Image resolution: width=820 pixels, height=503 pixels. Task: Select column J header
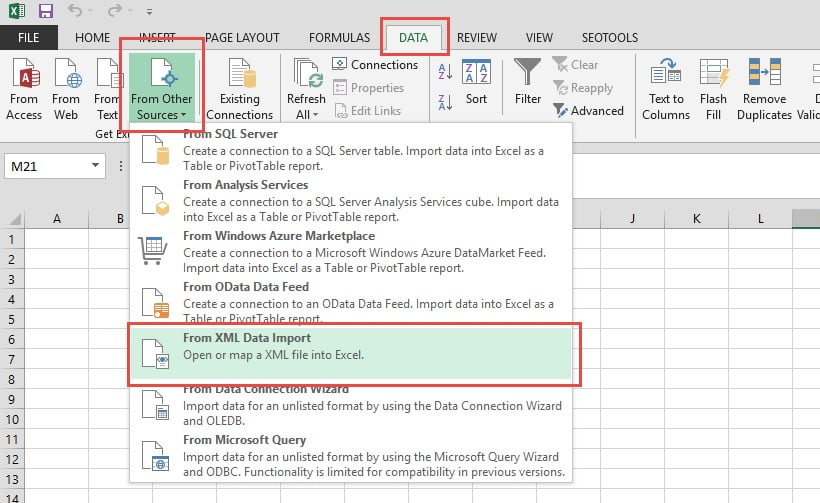coord(633,219)
